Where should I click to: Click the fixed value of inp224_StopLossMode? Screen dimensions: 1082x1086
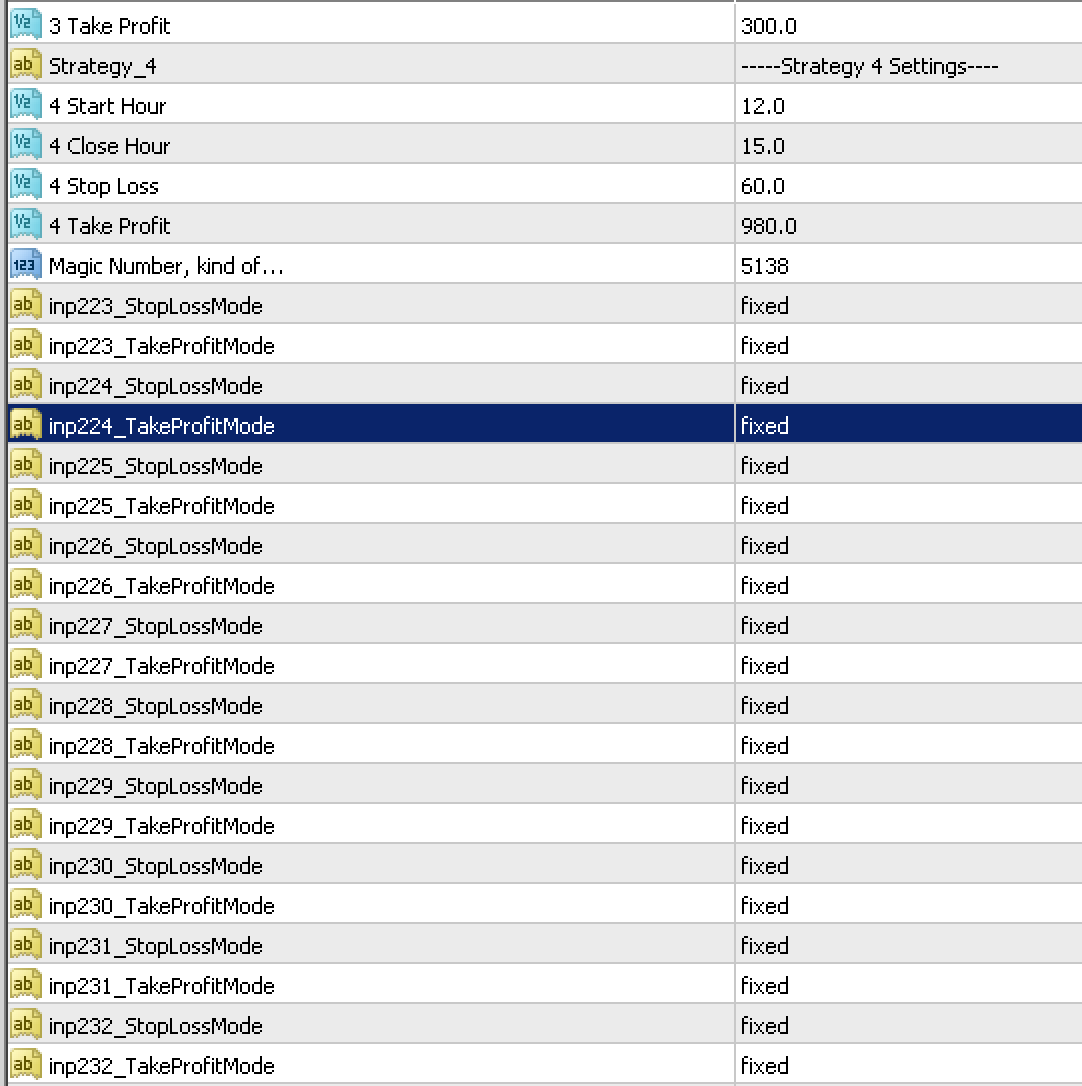(x=765, y=386)
